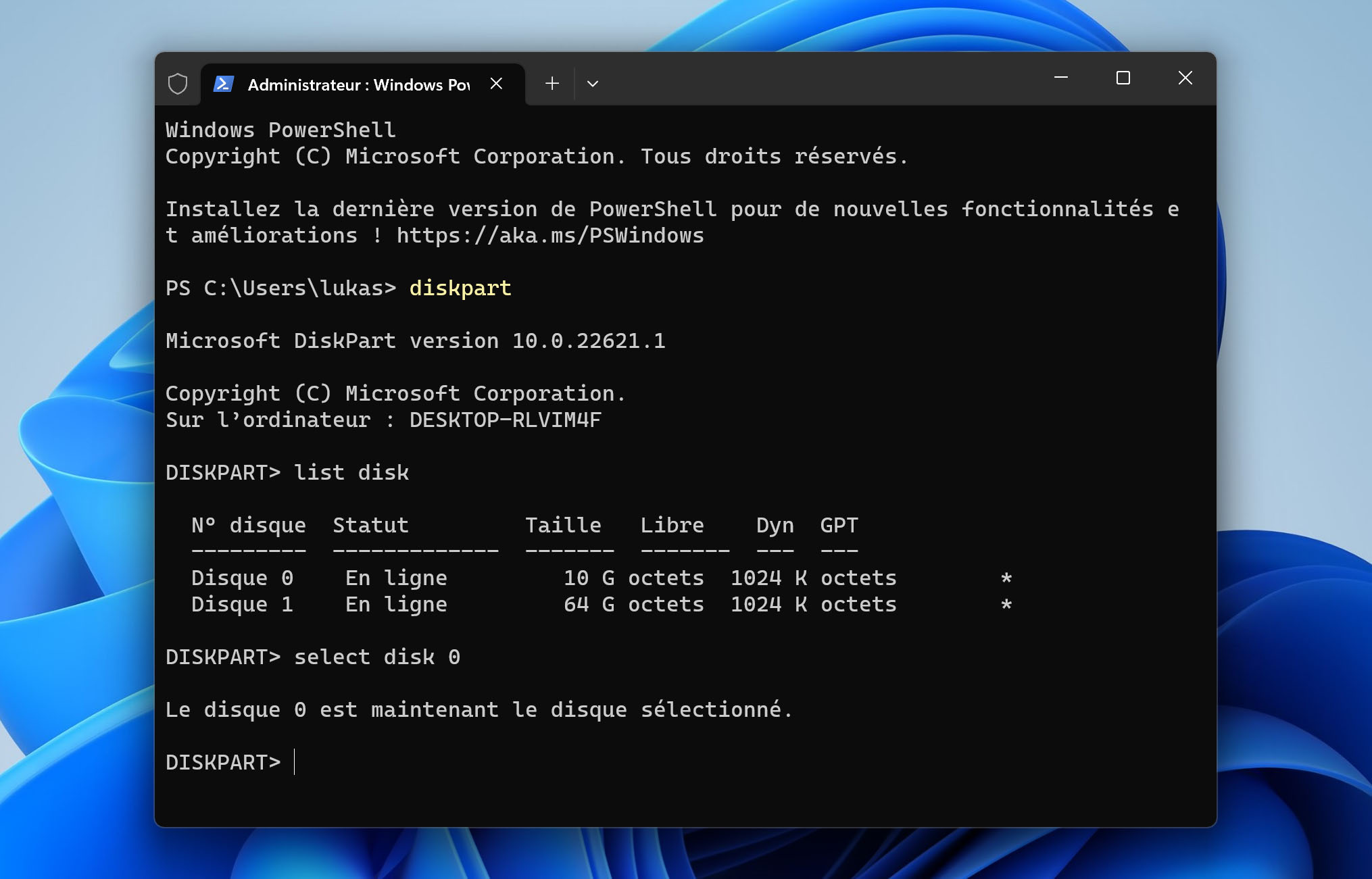Click the administrator shield icon
The image size is (1372, 879).
[x=178, y=84]
